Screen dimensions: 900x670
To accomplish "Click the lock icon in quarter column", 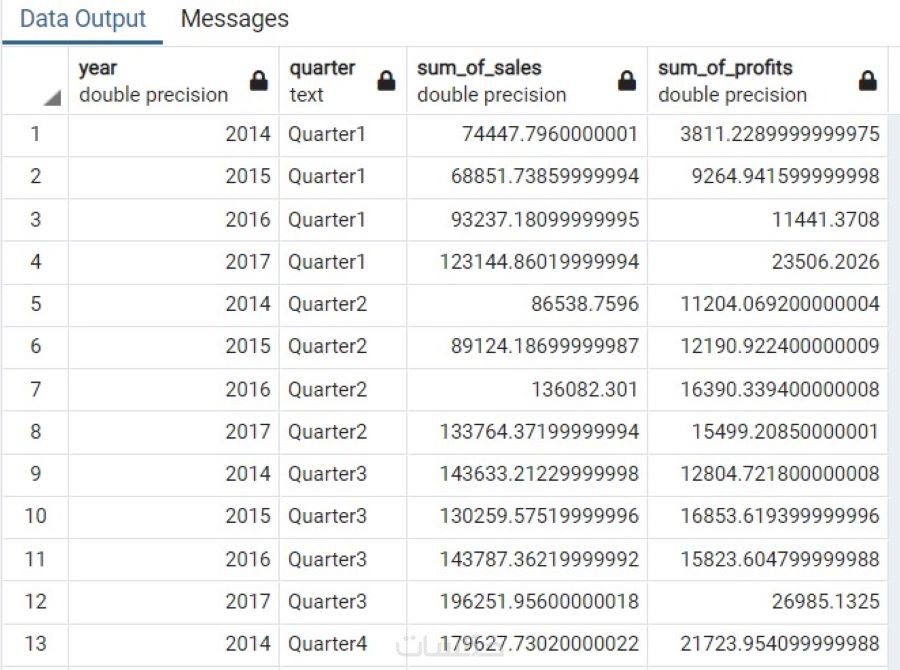I will pyautogui.click(x=386, y=82).
